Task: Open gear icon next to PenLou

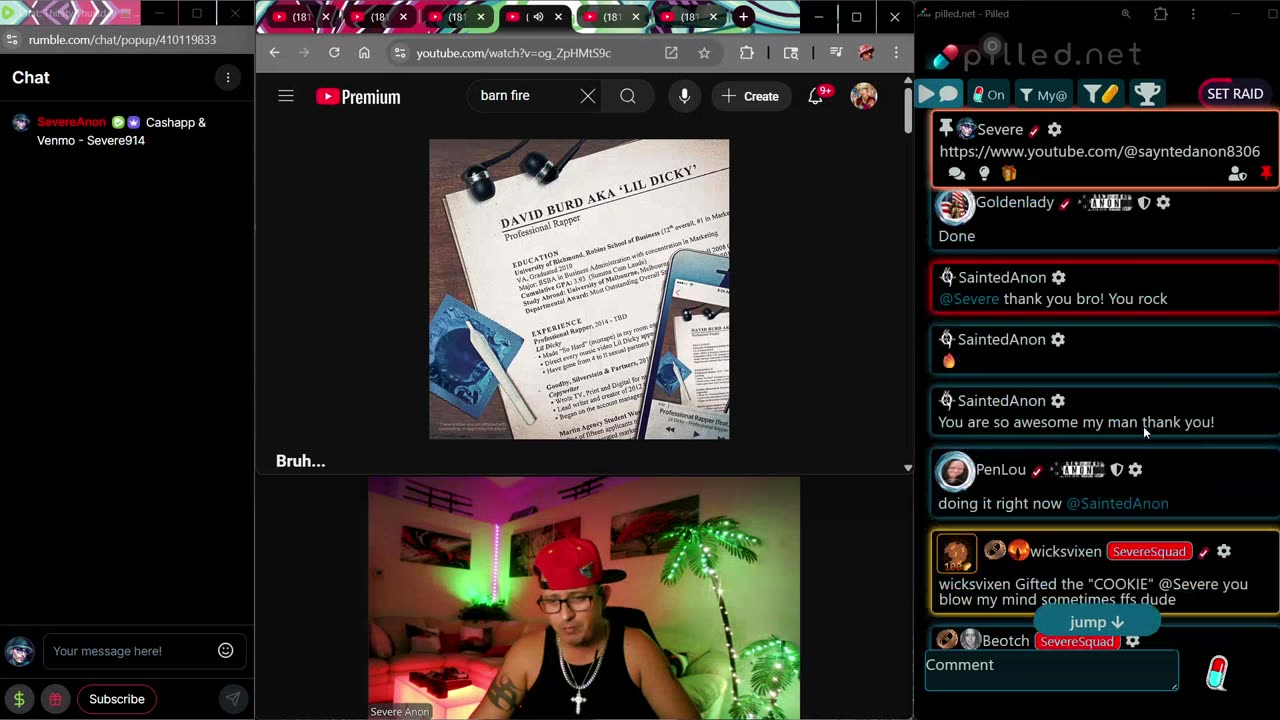Action: click(x=1135, y=469)
